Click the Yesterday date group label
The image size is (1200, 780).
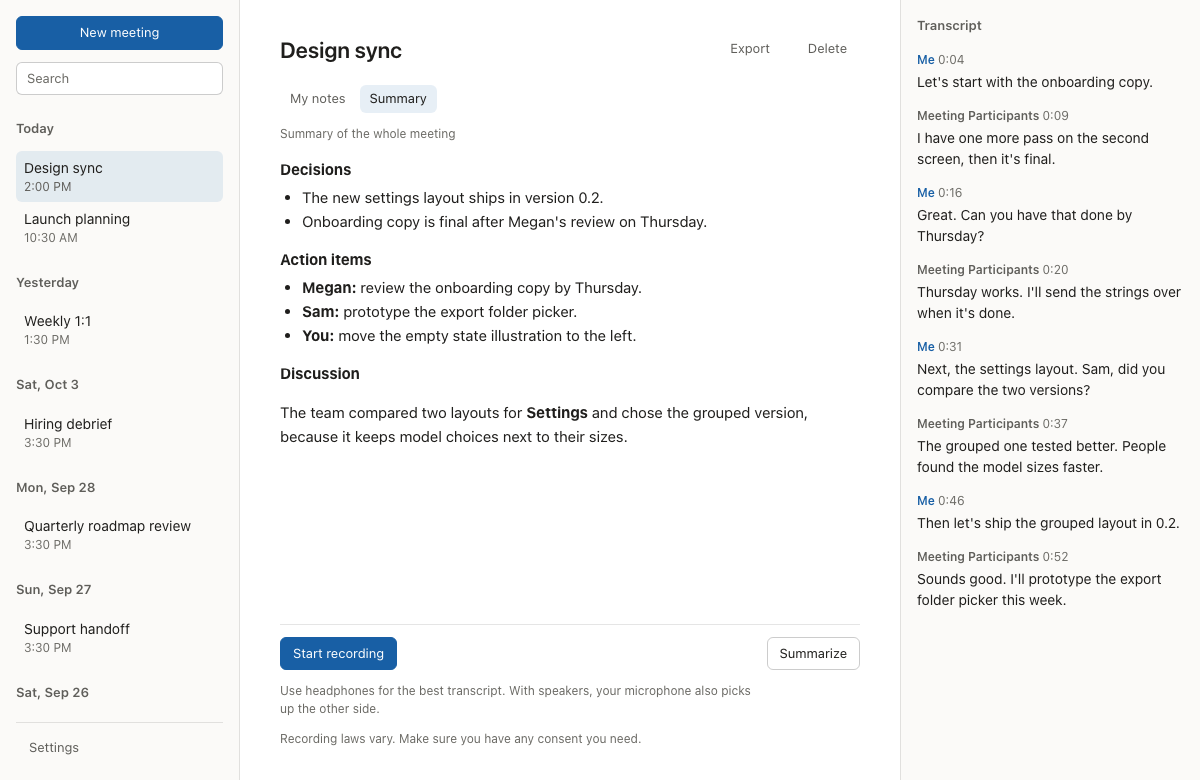(x=47, y=283)
